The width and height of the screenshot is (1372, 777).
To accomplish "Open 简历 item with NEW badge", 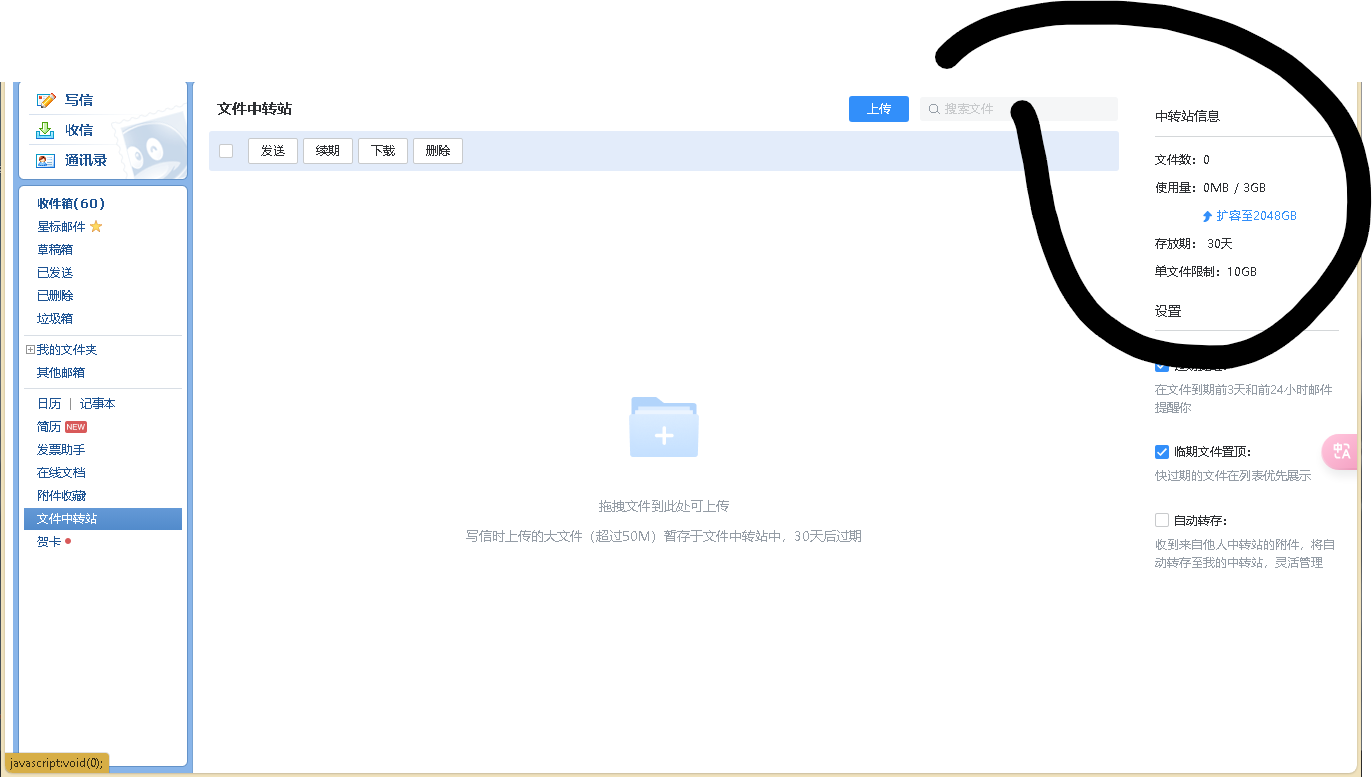I will pos(50,427).
